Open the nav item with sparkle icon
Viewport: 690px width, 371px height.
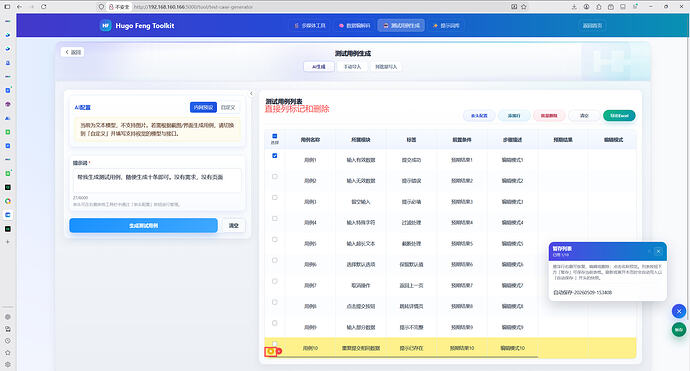point(446,26)
